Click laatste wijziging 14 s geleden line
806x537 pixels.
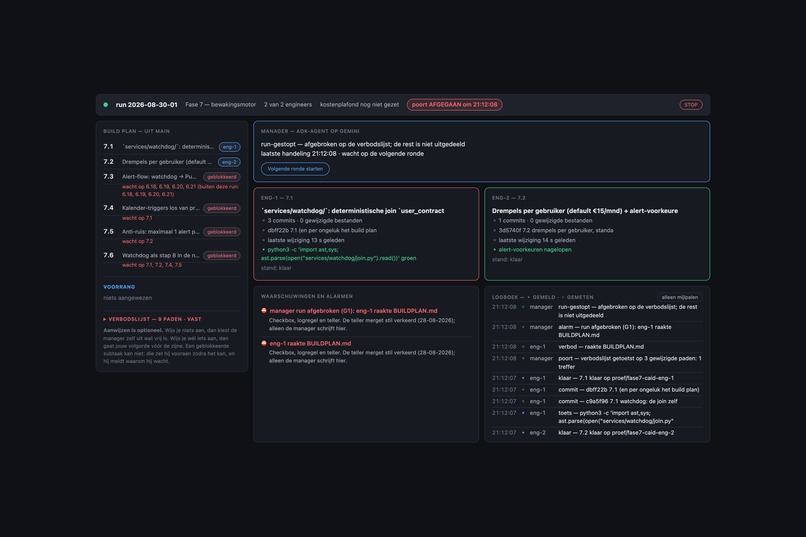(x=537, y=240)
